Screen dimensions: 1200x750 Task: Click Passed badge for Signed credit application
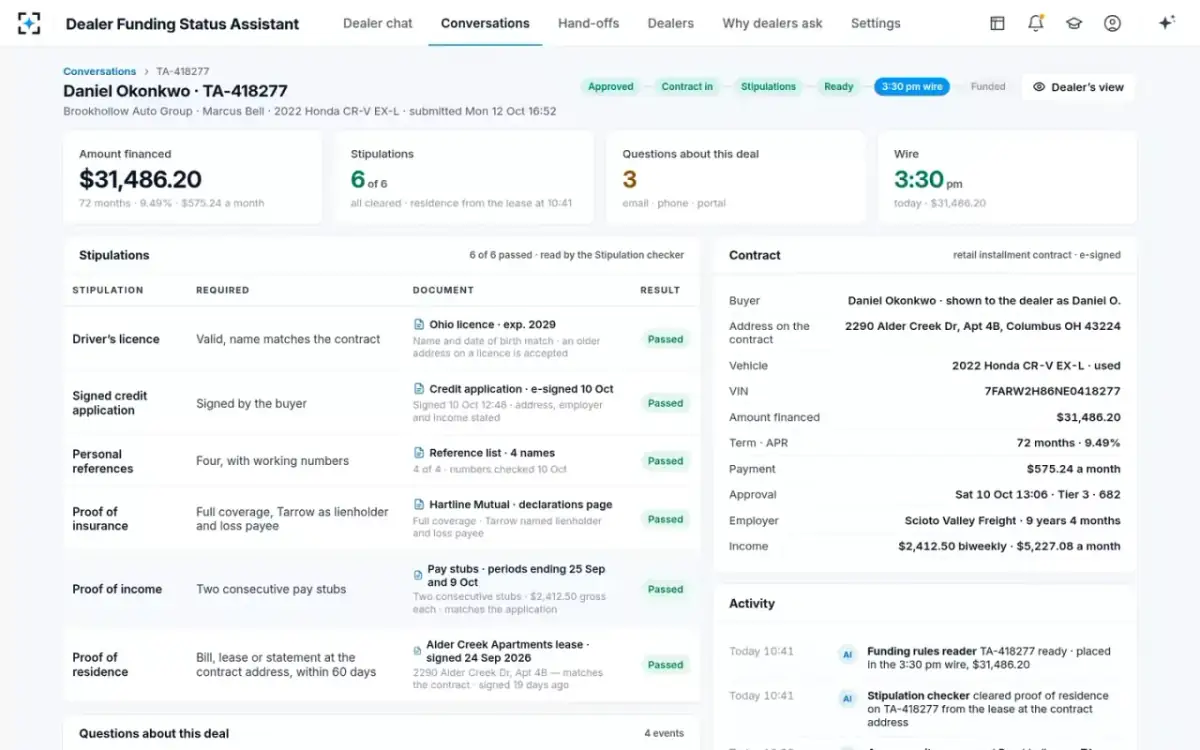(x=665, y=403)
